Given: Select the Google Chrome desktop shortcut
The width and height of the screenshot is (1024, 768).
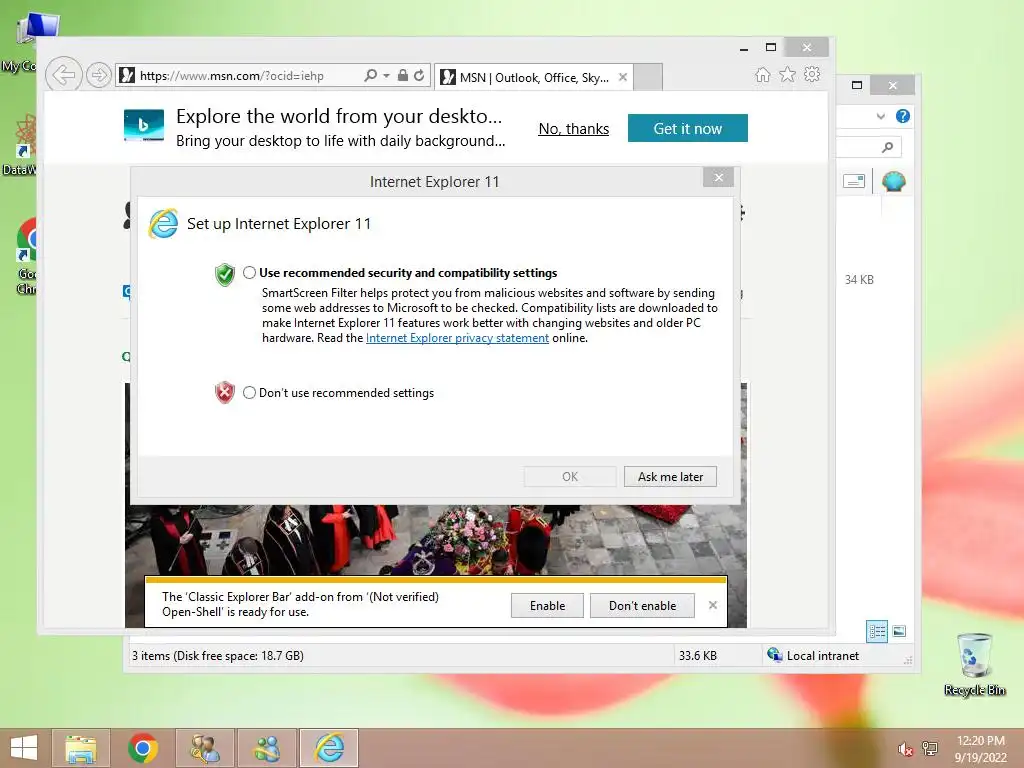Looking at the screenshot, I should tap(27, 257).
